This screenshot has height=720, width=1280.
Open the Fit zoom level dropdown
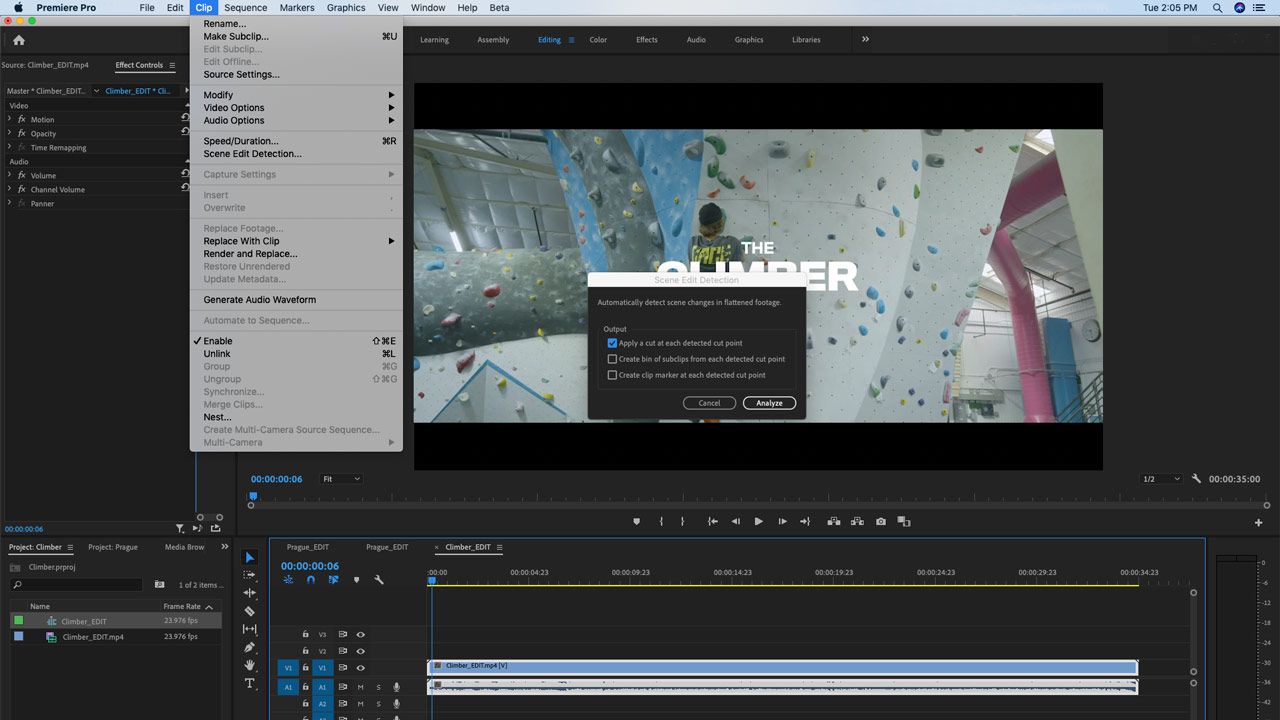[x=341, y=479]
